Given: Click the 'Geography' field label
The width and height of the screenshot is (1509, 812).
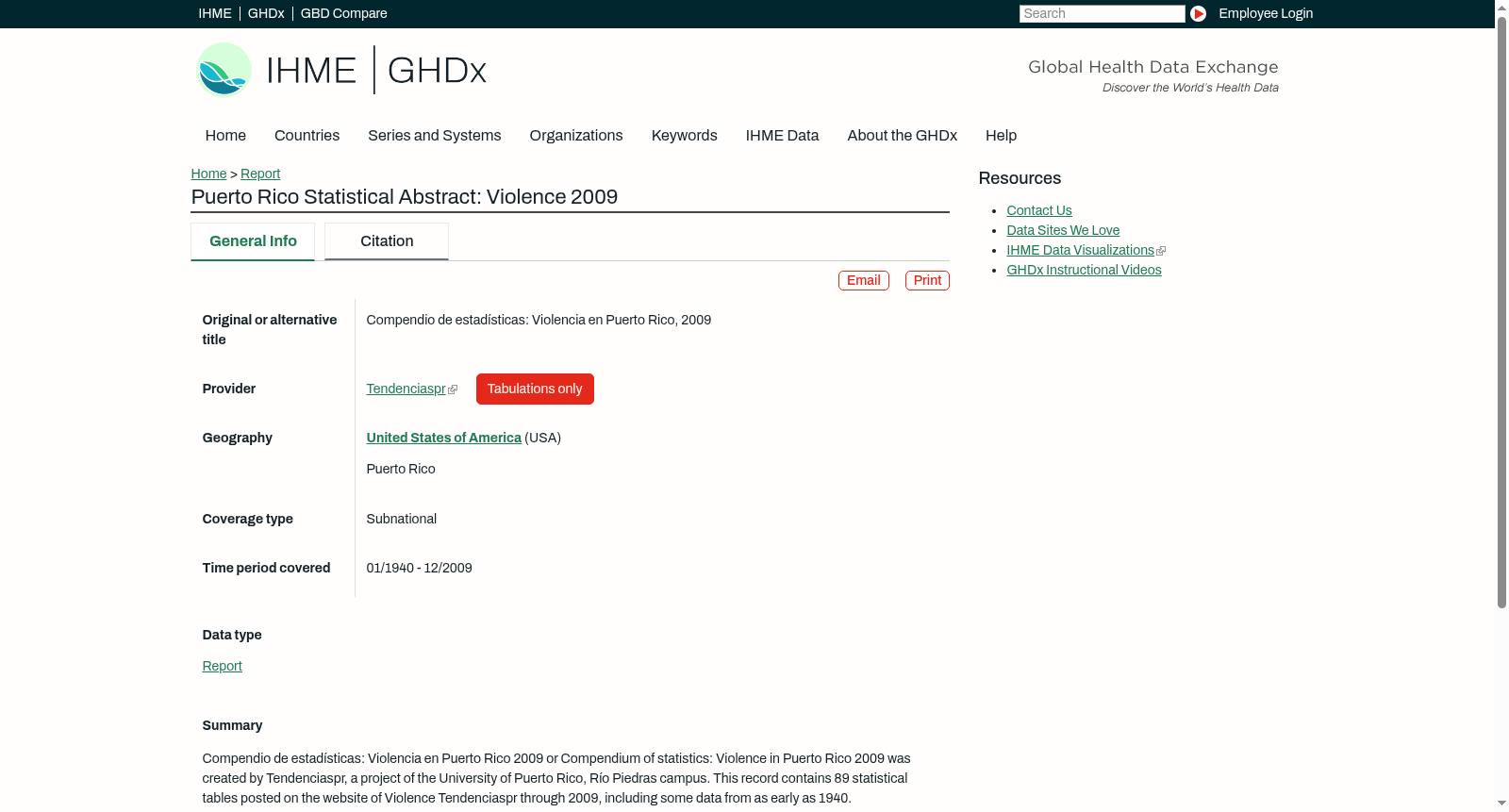Looking at the screenshot, I should pos(238,439).
